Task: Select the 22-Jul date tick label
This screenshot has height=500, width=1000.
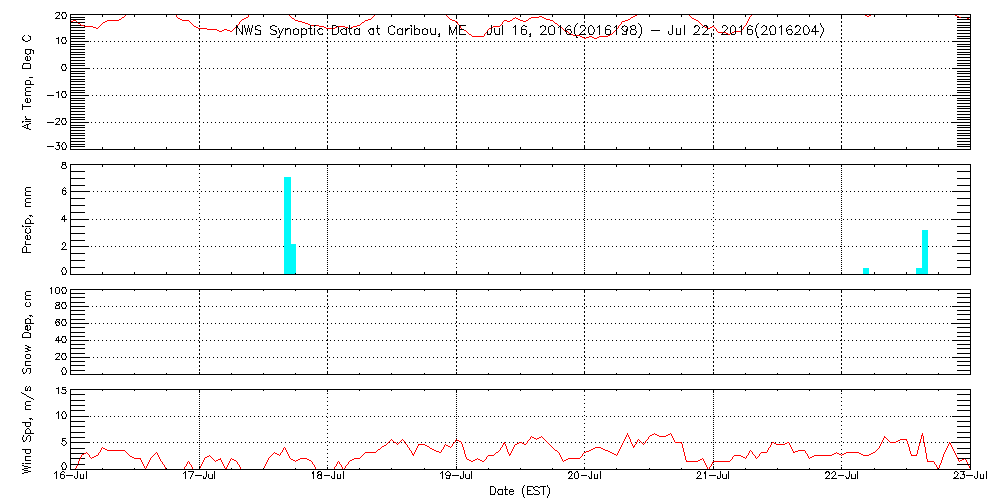Action: click(x=842, y=477)
